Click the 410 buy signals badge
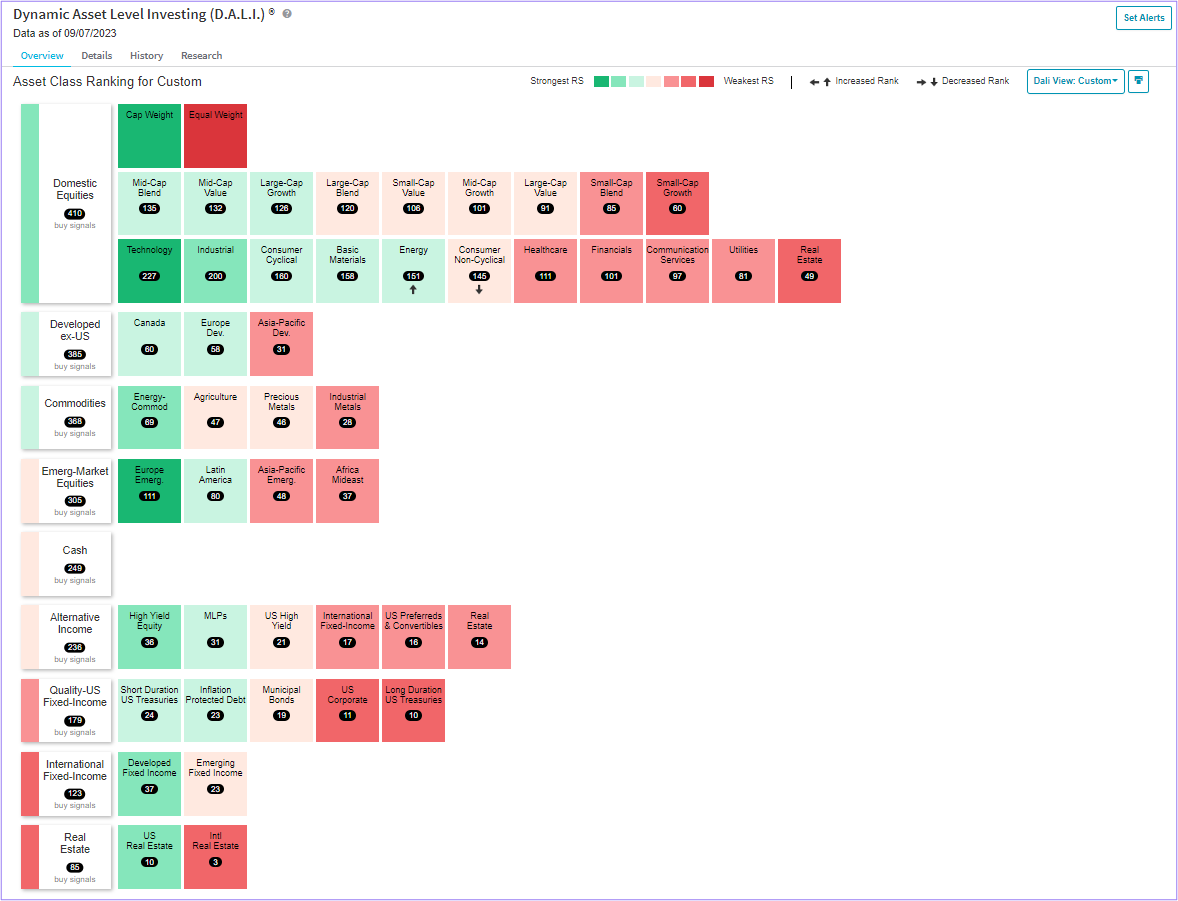The width and height of the screenshot is (1178, 901). [74, 214]
